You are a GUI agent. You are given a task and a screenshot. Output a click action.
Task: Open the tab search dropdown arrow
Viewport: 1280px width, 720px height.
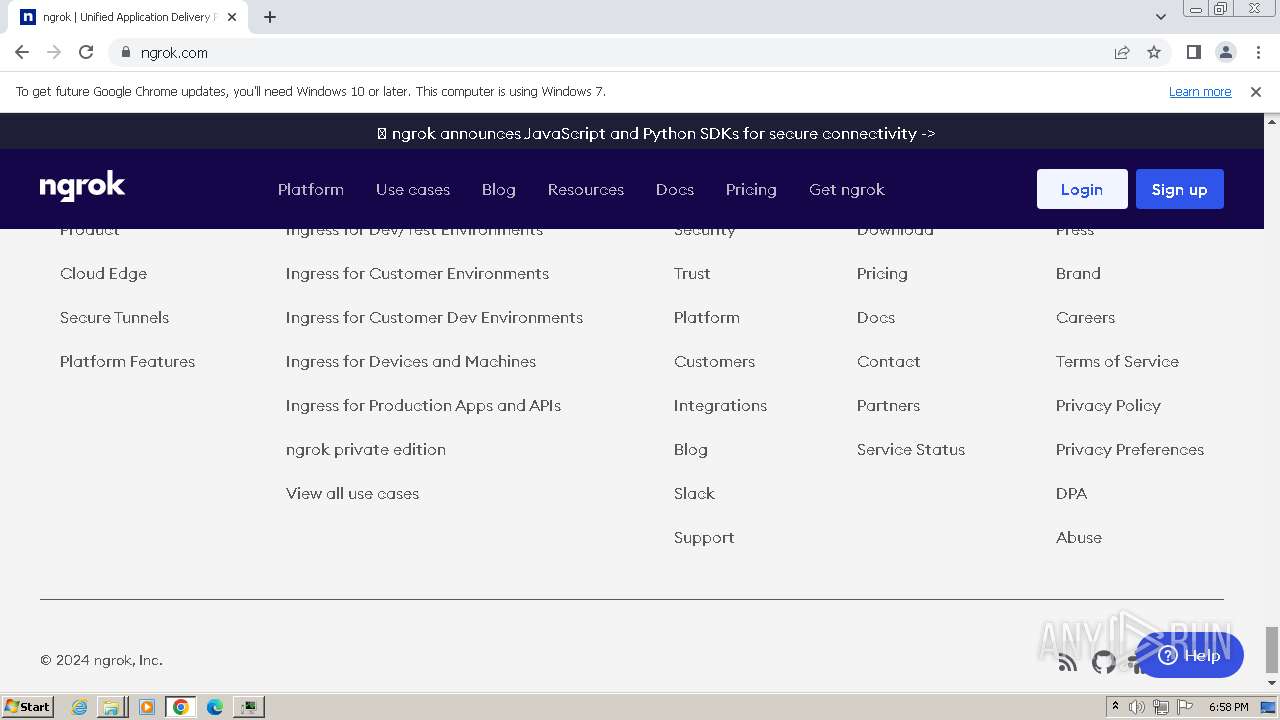(x=1161, y=17)
